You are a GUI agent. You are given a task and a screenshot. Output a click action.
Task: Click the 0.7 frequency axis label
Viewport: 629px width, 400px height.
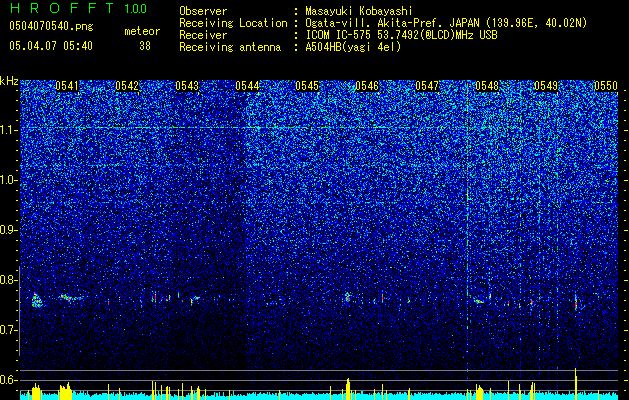click(9, 330)
